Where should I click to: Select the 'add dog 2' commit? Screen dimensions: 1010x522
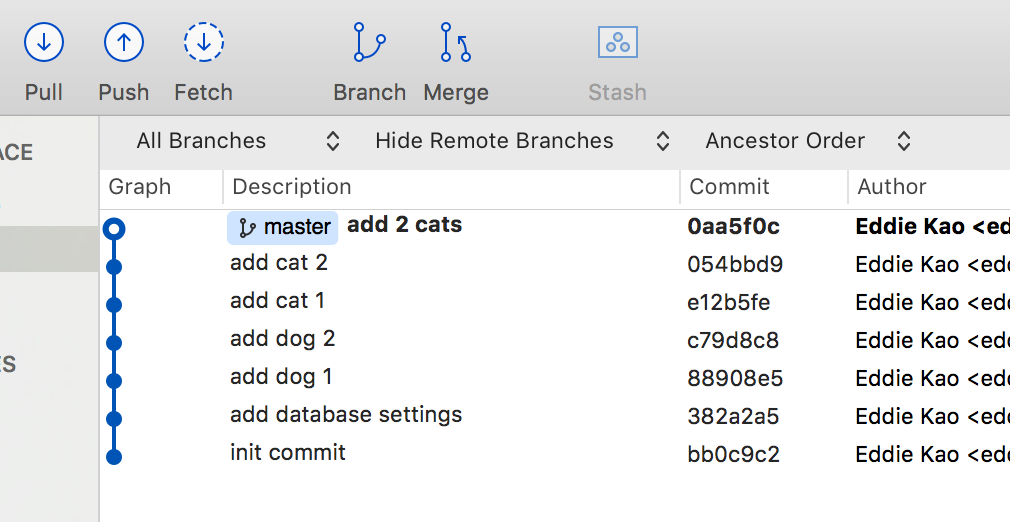(283, 339)
